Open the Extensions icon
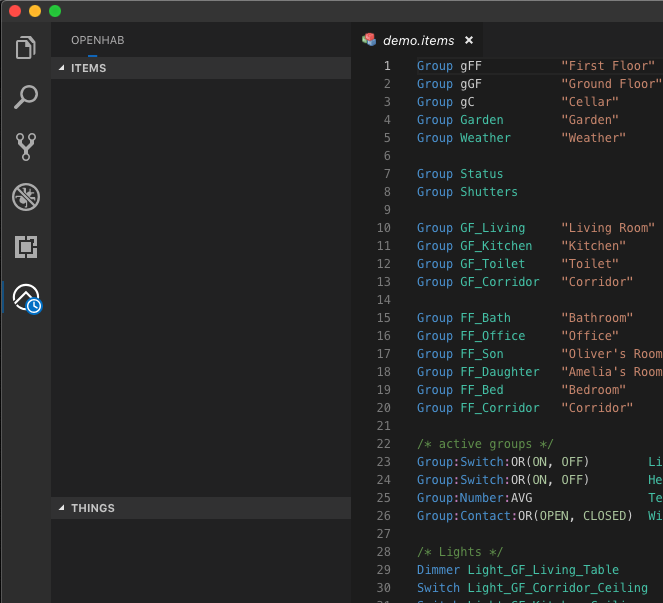The image size is (663, 603). click(x=26, y=246)
